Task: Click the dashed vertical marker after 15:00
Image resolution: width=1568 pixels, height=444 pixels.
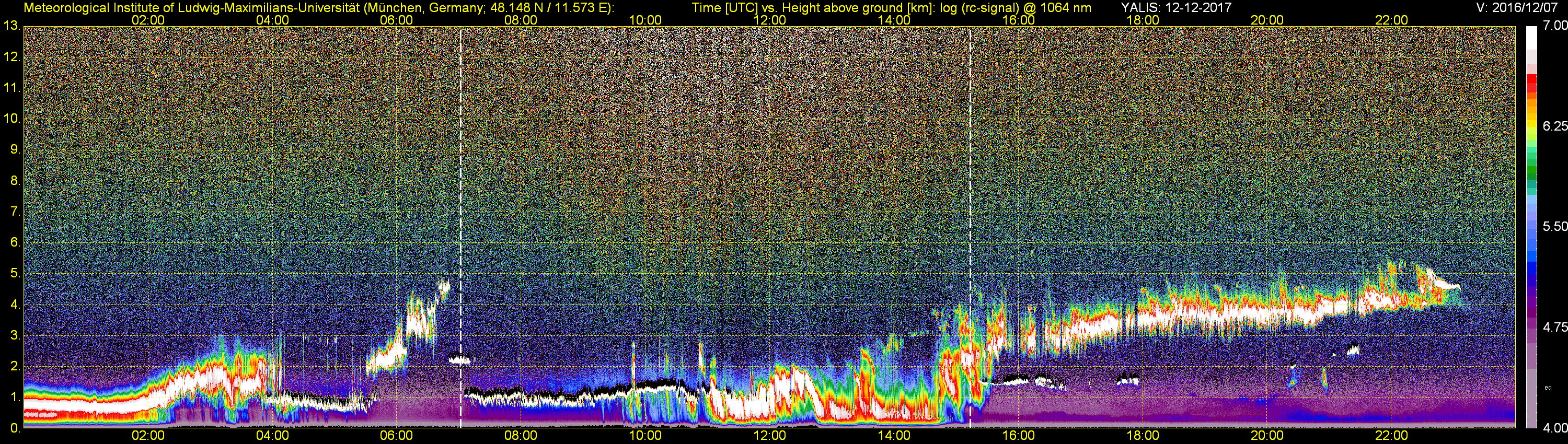Action: point(970,227)
